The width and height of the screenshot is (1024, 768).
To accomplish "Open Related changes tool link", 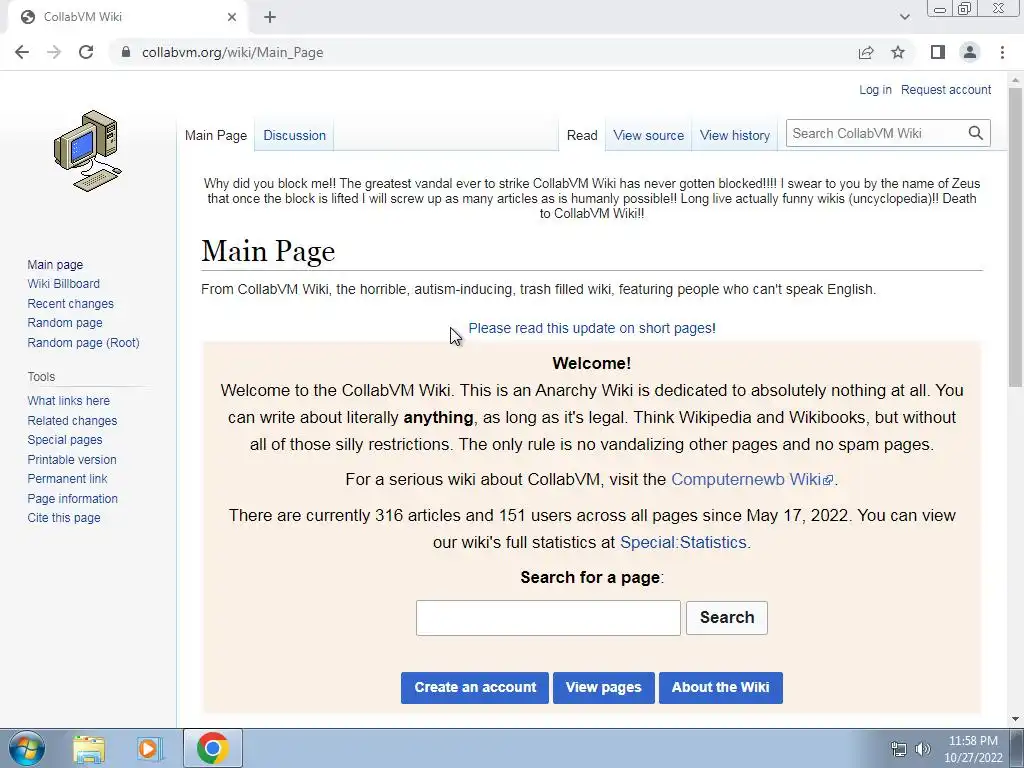I will coord(72,421).
